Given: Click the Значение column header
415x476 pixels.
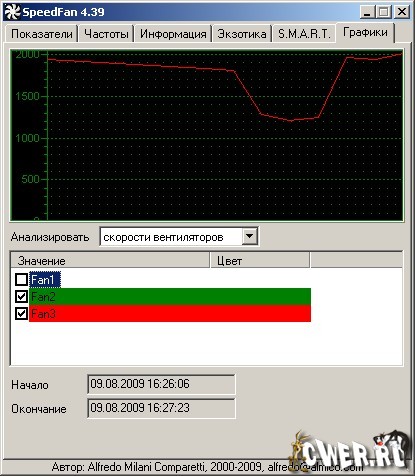Looking at the screenshot, I should coord(110,261).
